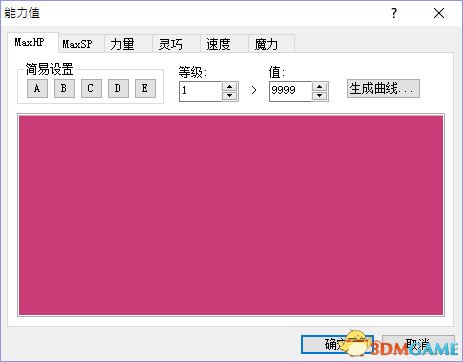Screen dimensions: 463x362
Task: Go to the 魔力 tab
Action: (271, 44)
